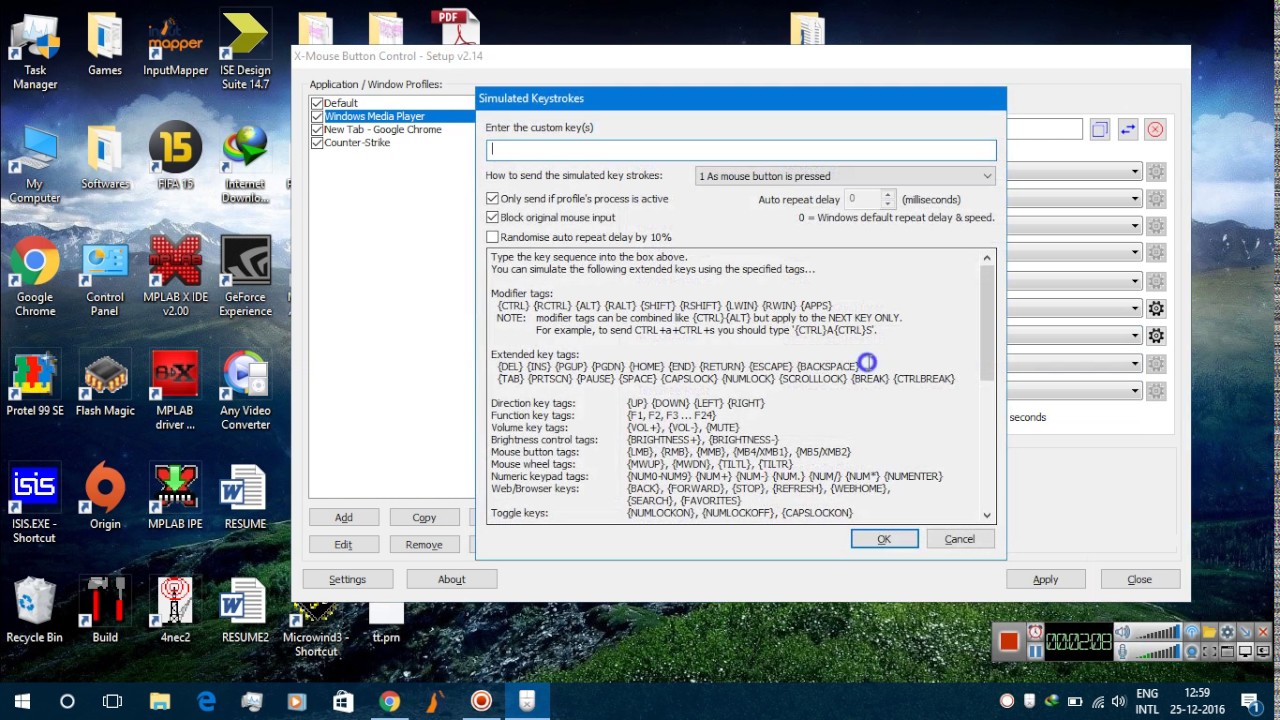The height and width of the screenshot is (720, 1280).
Task: Open the recorder's yellow output folder icon
Action: coord(1209,632)
